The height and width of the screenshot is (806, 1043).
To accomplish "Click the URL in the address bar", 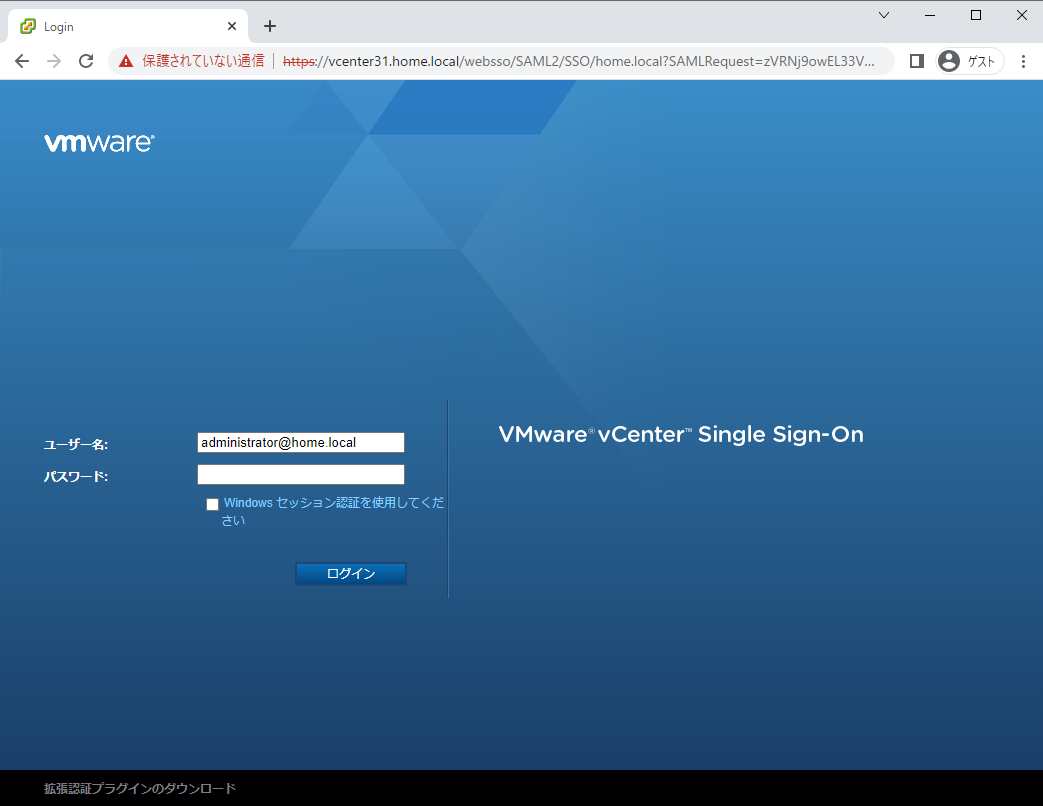I will point(579,61).
